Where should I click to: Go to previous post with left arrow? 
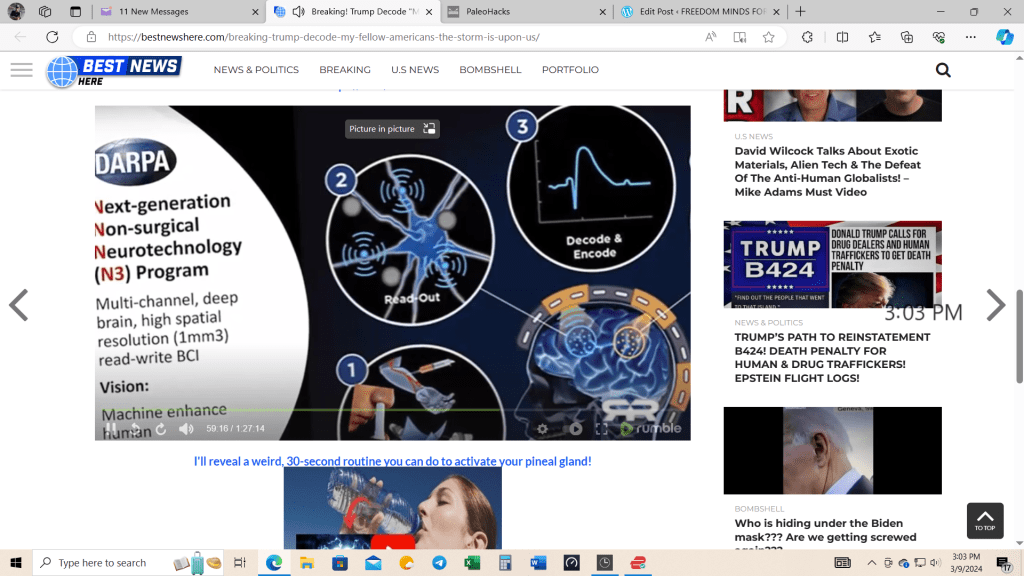(18, 305)
